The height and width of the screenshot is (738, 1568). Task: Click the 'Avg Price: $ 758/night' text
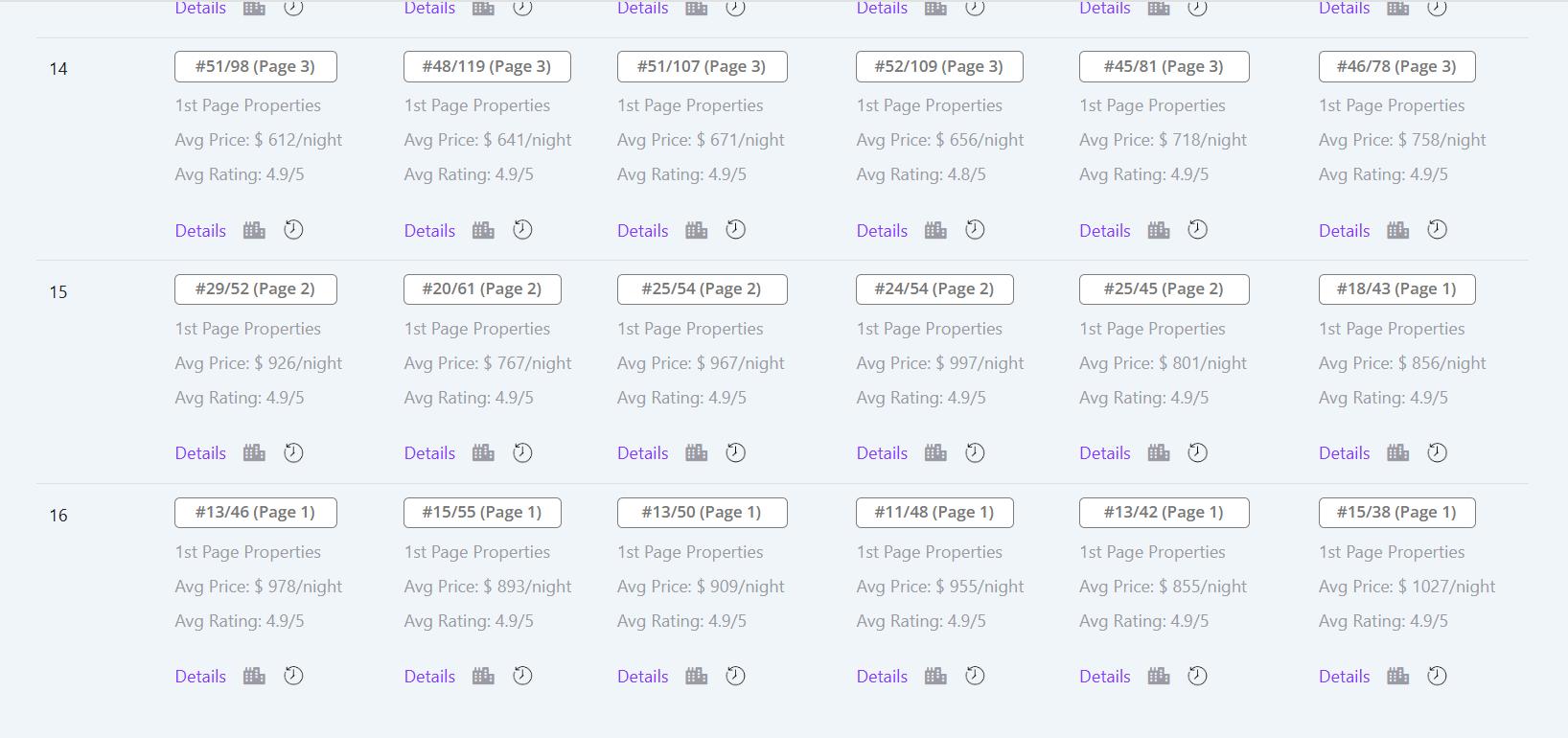pyautogui.click(x=1402, y=140)
